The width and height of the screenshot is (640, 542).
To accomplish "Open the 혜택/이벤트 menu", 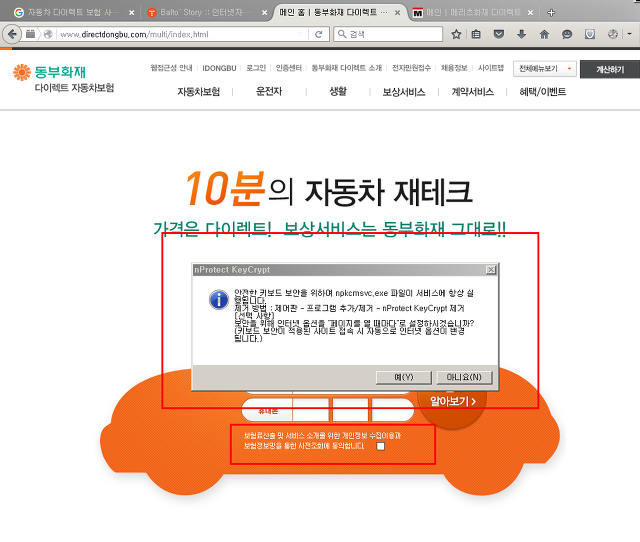I will [542, 92].
